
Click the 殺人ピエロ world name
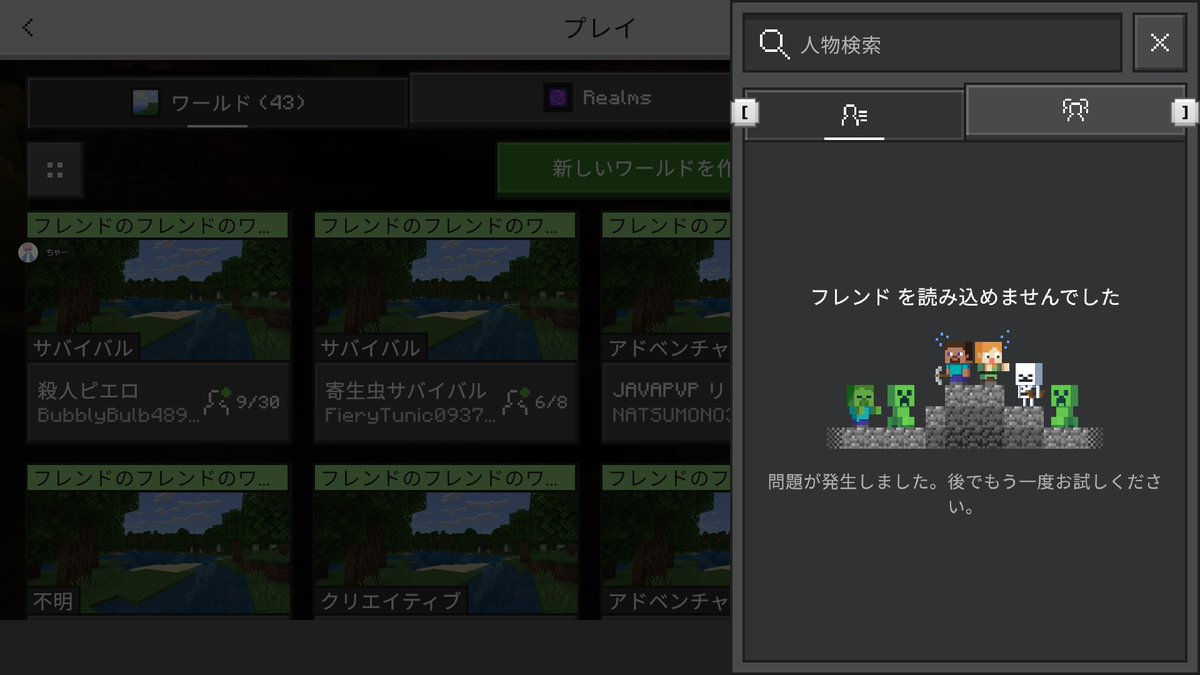pos(88,390)
